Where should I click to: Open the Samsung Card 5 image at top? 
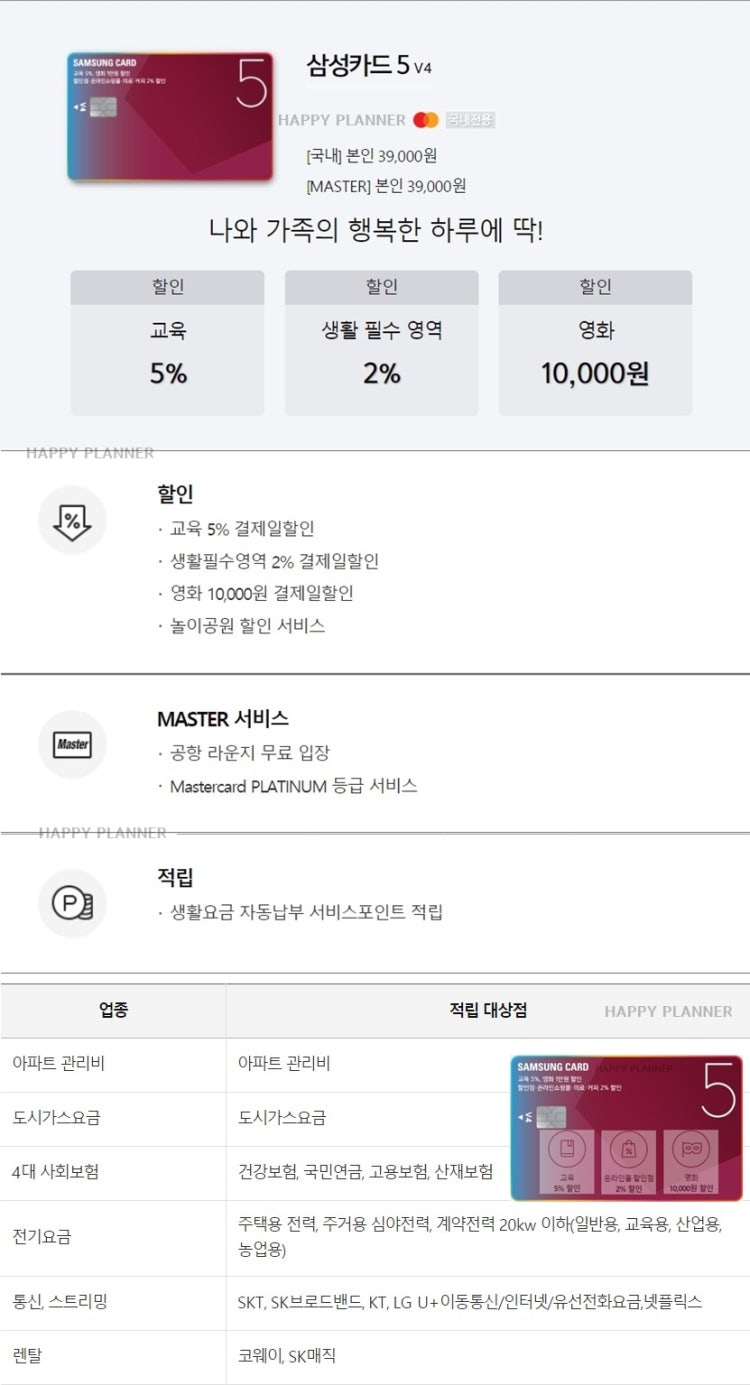click(x=170, y=118)
